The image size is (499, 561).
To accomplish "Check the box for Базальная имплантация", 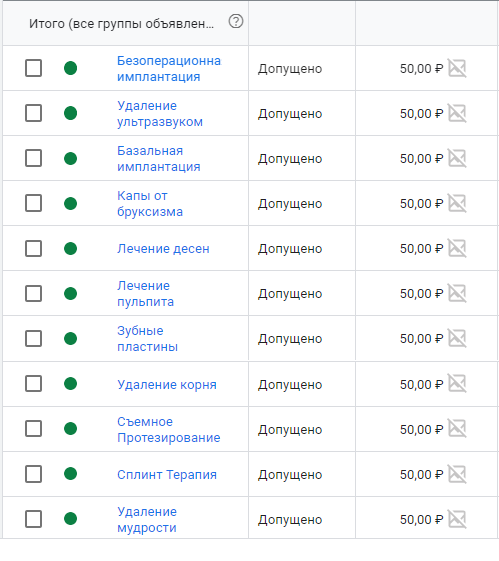I will click(33, 158).
